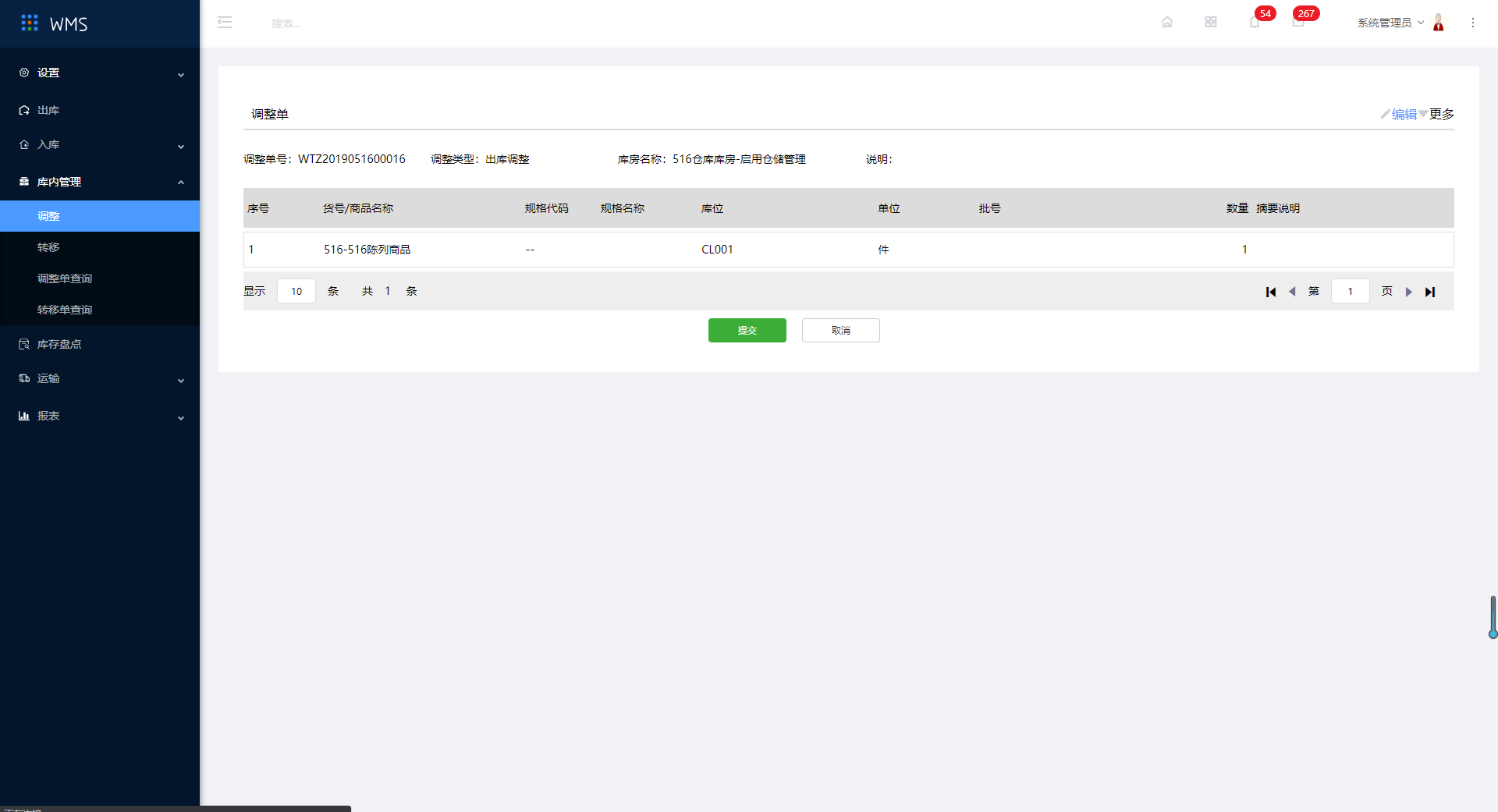Expand the 报表 menu chevron
1498x812 pixels.
click(x=181, y=418)
